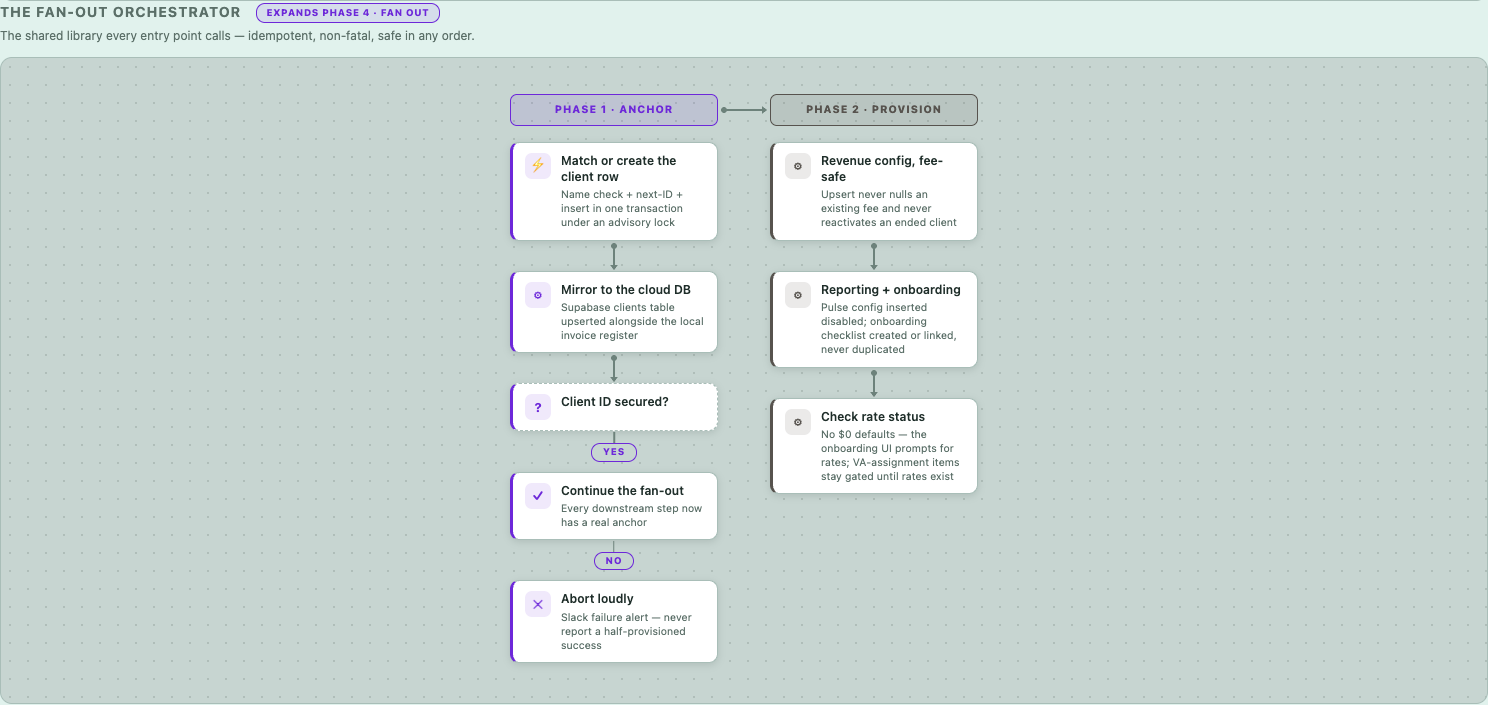Screen dimensions: 1488x705
Task: Select the Phase 2 · Provision header
Action: [874, 110]
